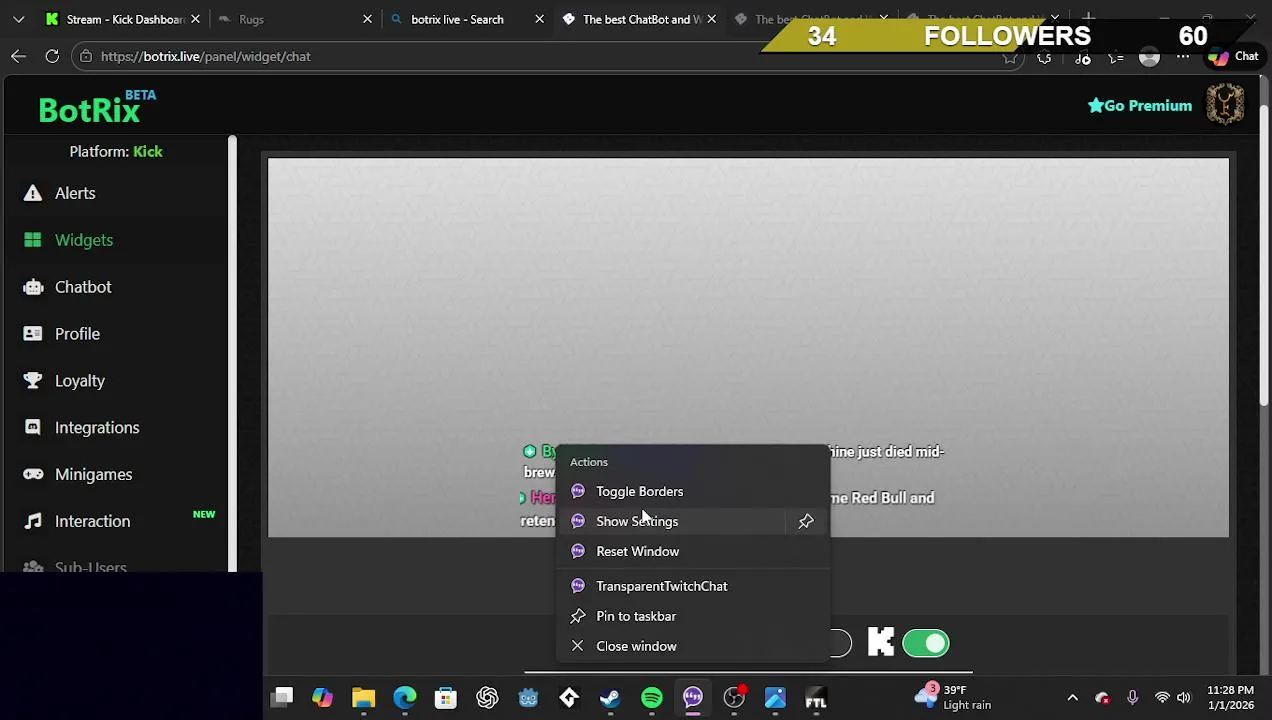Image resolution: width=1272 pixels, height=720 pixels.
Task: Close the Rugs browser tab
Action: pos(367,19)
